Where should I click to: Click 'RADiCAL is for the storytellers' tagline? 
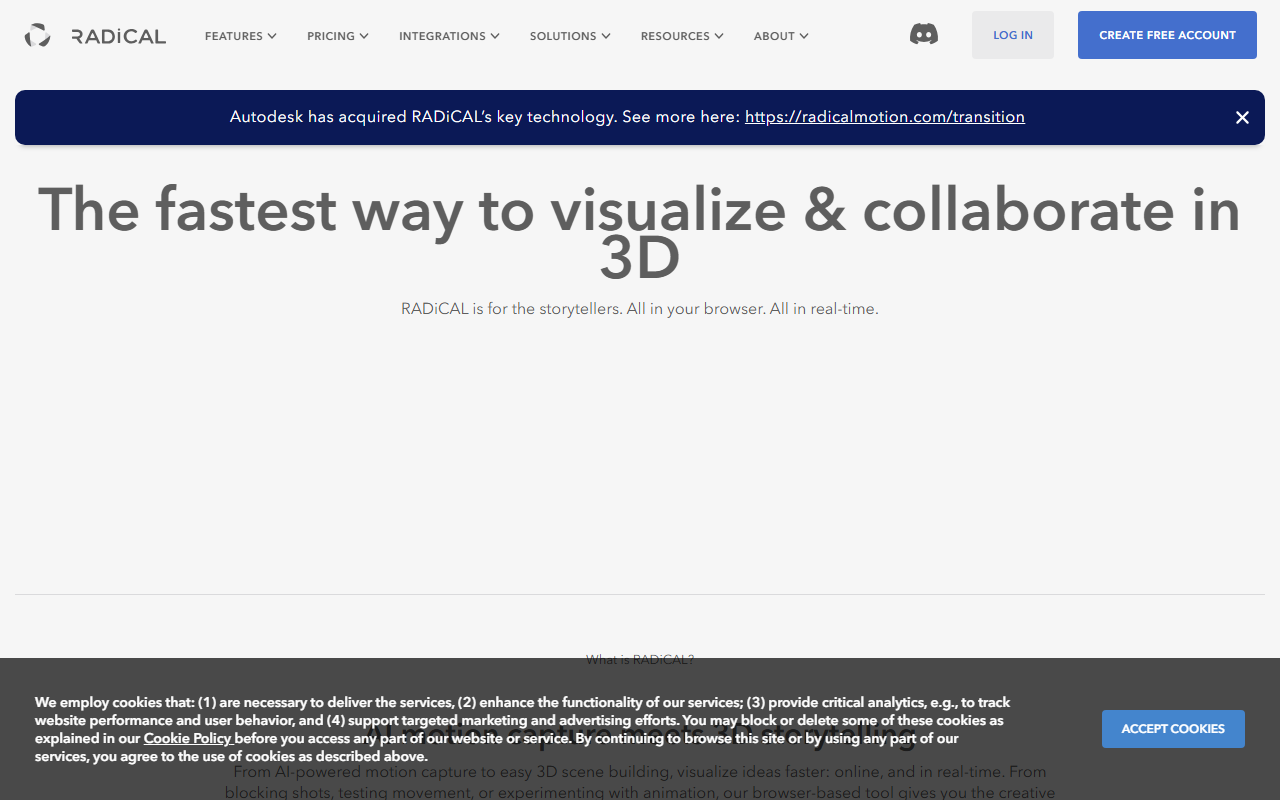(640, 309)
